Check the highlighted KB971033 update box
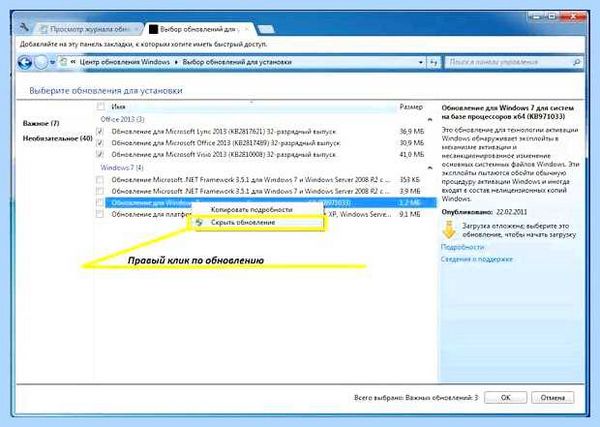Viewport: 600px width, 427px height. (x=100, y=202)
